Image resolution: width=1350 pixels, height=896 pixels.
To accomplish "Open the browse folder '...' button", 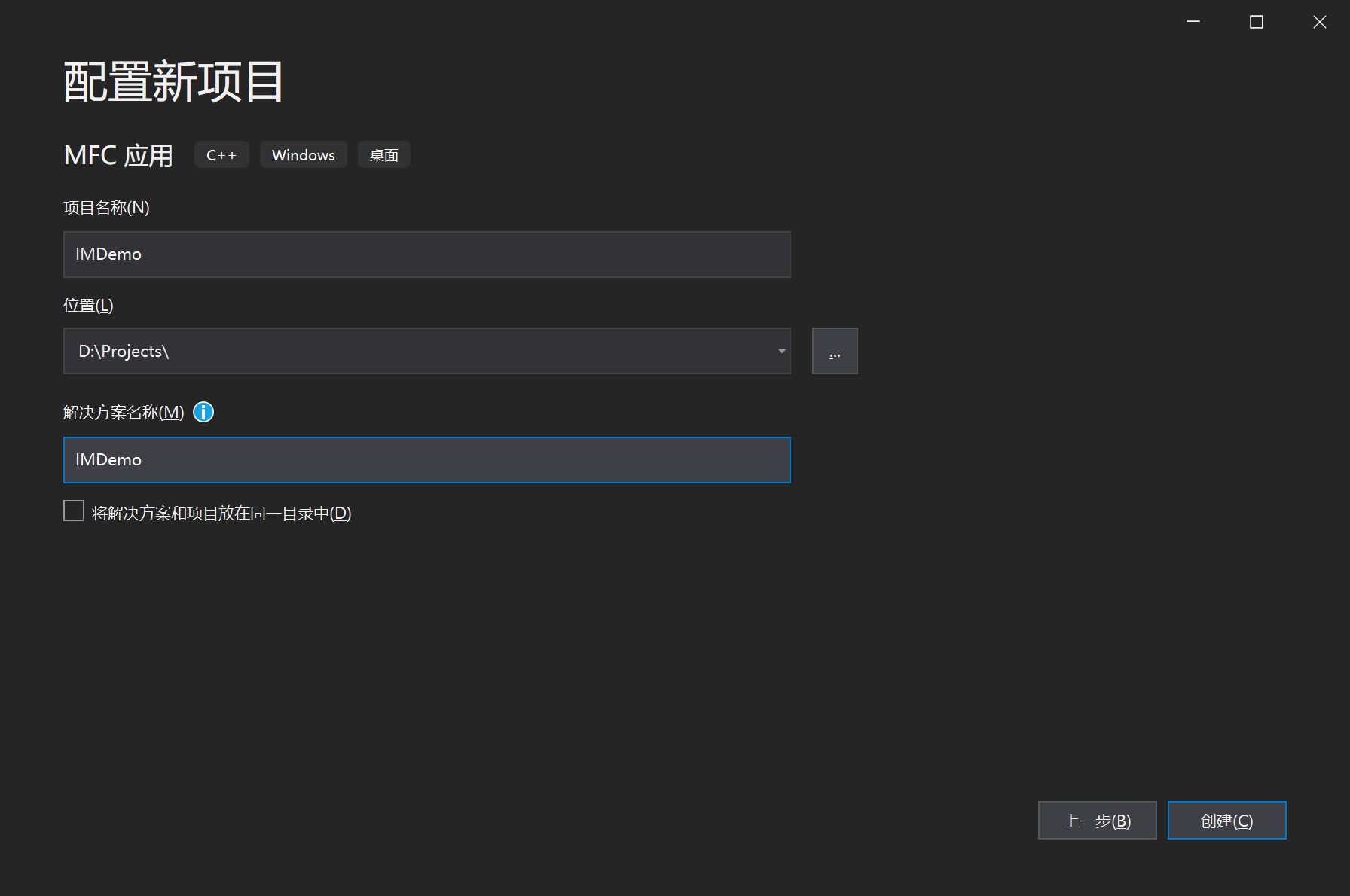I will pyautogui.click(x=835, y=351).
